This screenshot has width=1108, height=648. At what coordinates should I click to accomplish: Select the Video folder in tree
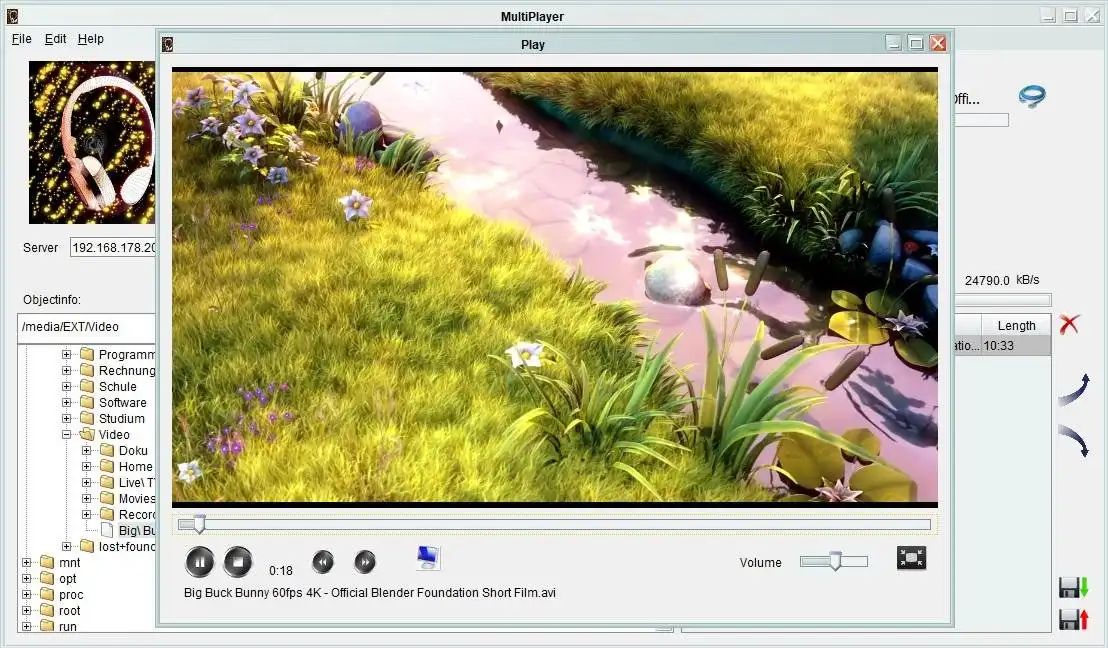[x=114, y=435]
